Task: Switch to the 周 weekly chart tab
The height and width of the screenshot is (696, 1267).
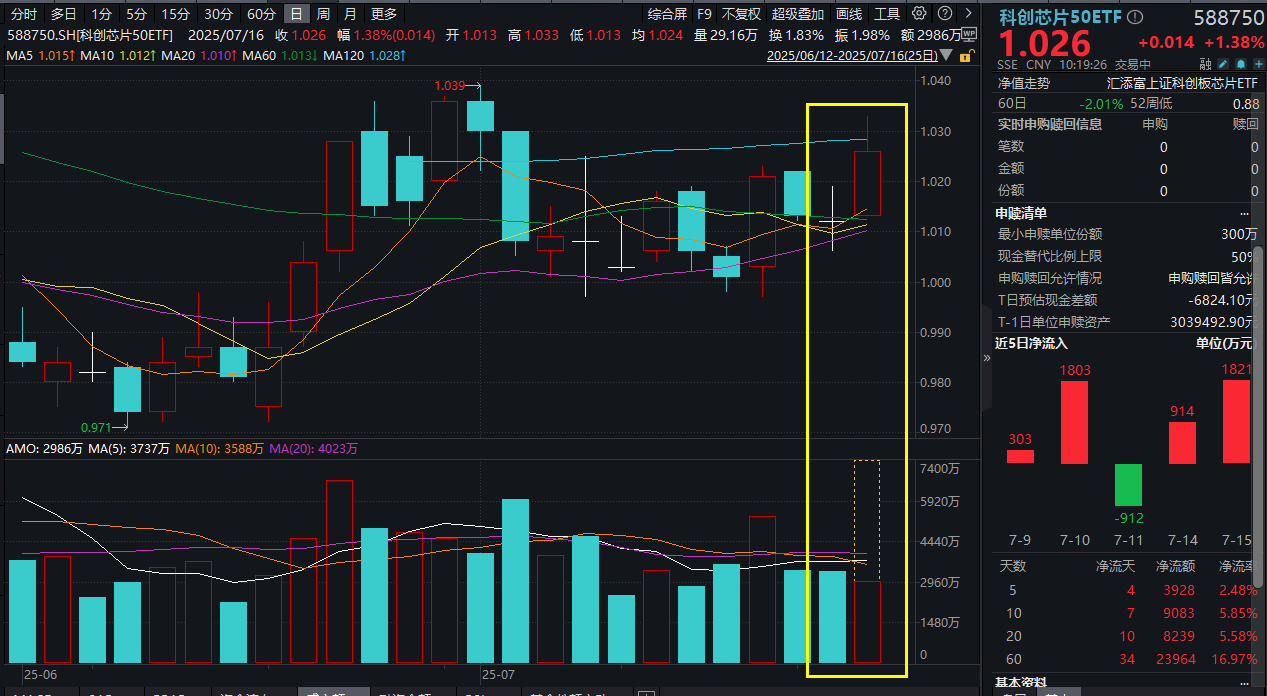Action: click(324, 13)
